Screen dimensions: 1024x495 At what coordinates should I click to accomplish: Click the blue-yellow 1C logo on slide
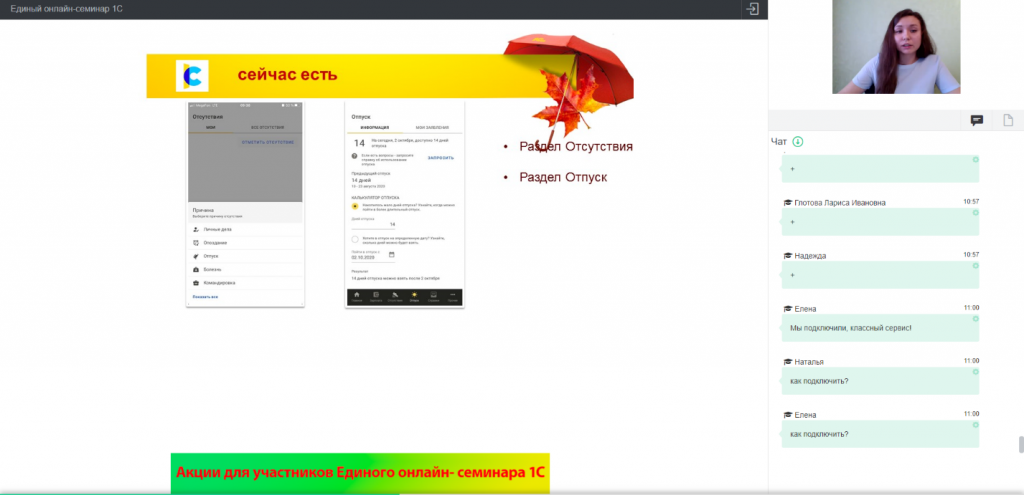tap(191, 76)
